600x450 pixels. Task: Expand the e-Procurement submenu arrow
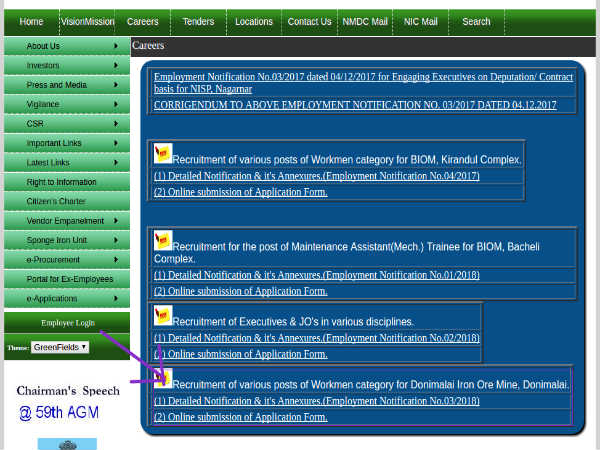click(116, 259)
